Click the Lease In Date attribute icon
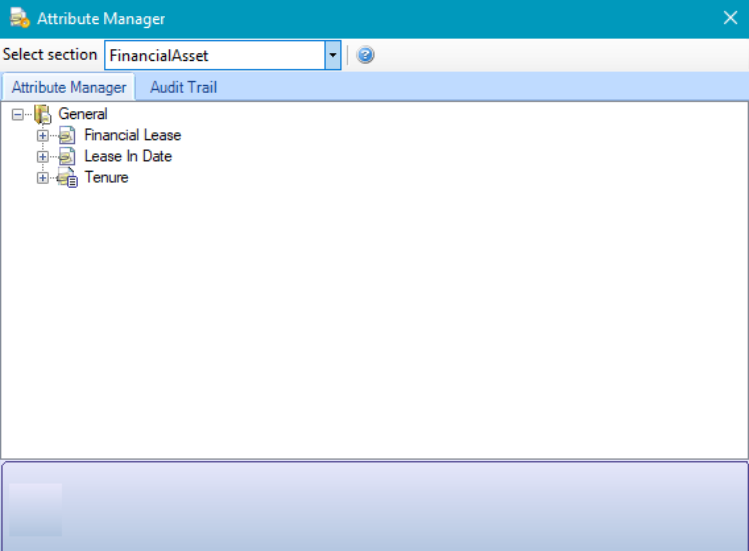This screenshot has height=551, width=749. pos(67,156)
